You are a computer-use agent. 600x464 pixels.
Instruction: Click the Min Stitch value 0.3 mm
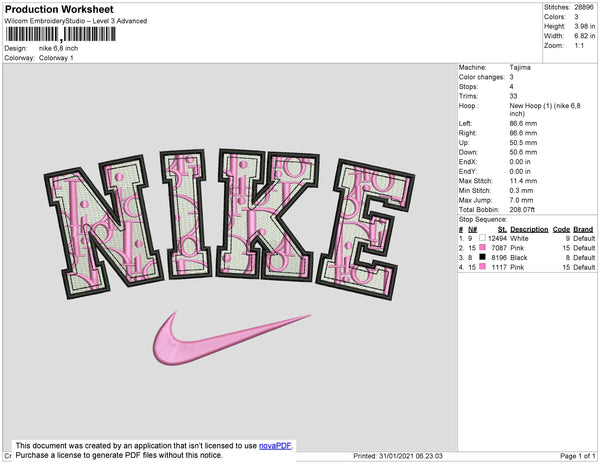[521, 190]
